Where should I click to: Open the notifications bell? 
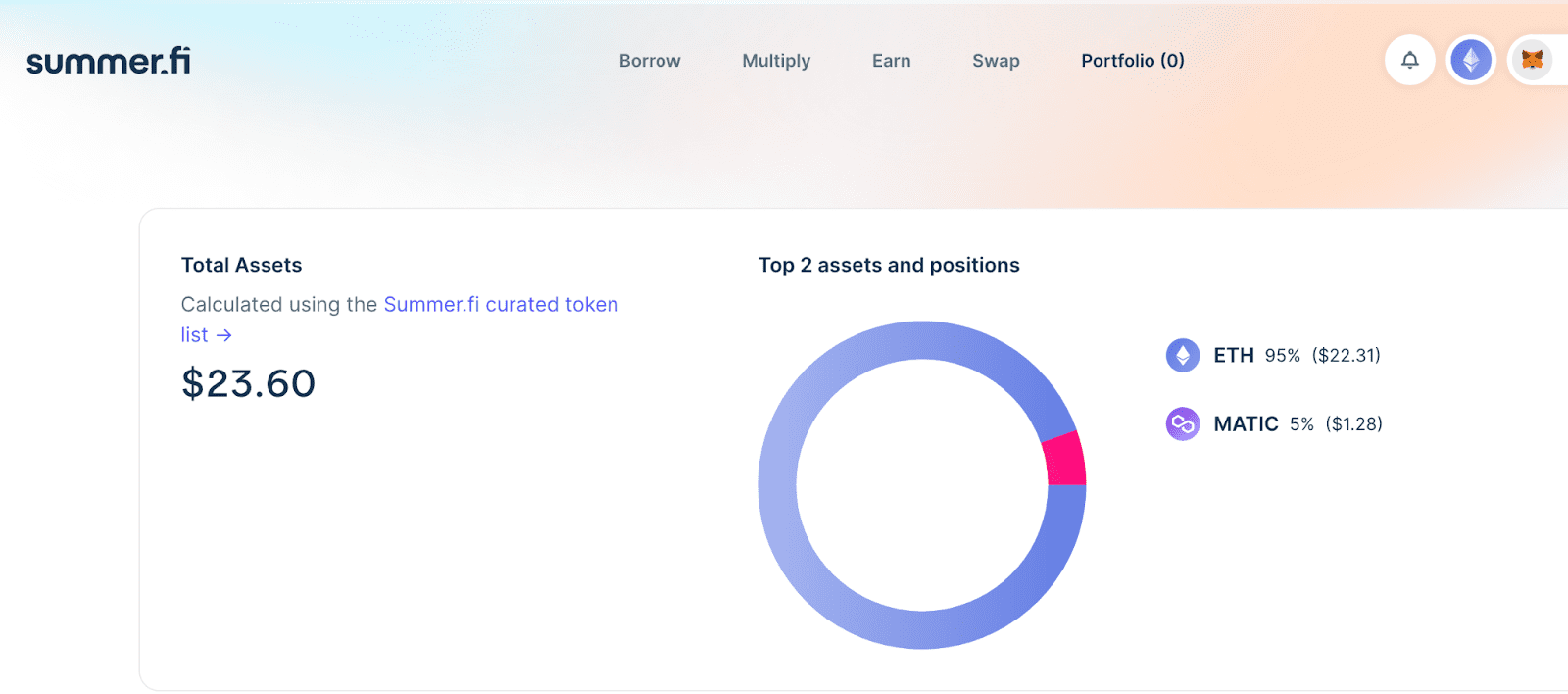coord(1409,61)
